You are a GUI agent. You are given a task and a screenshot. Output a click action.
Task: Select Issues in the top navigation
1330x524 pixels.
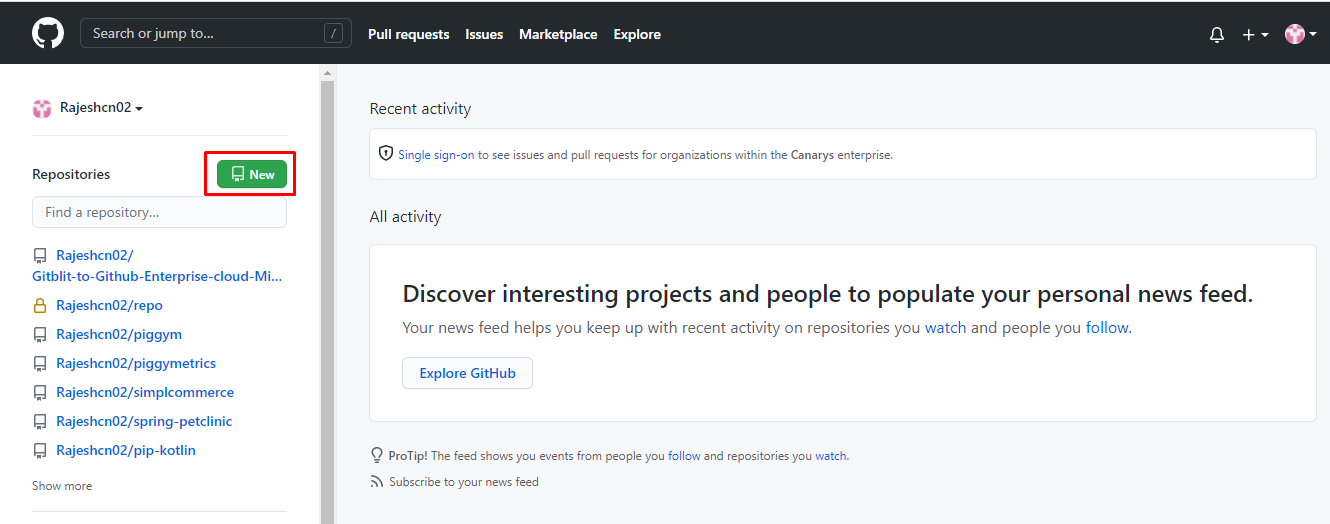point(484,34)
